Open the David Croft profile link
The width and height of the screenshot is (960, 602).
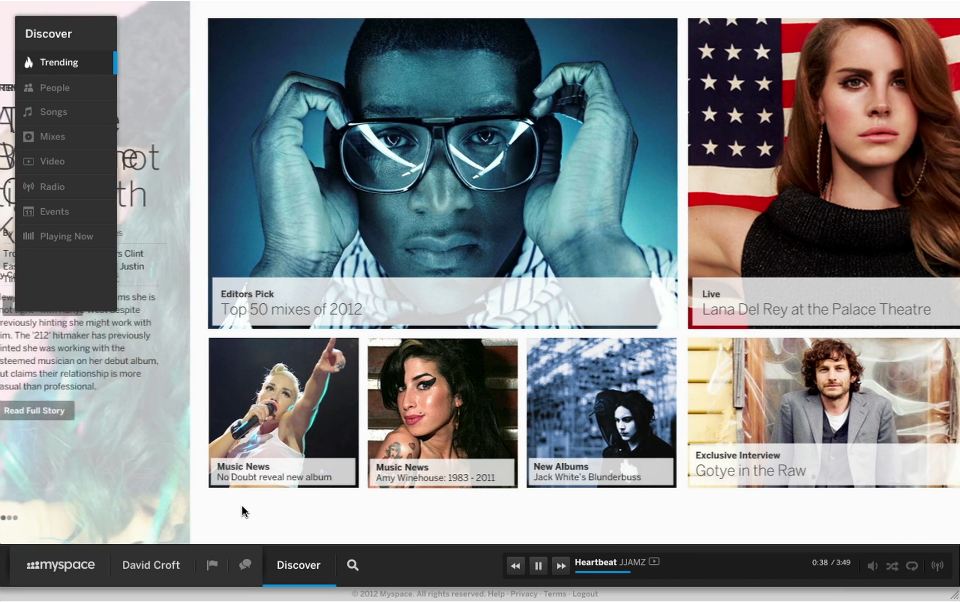[x=151, y=565]
